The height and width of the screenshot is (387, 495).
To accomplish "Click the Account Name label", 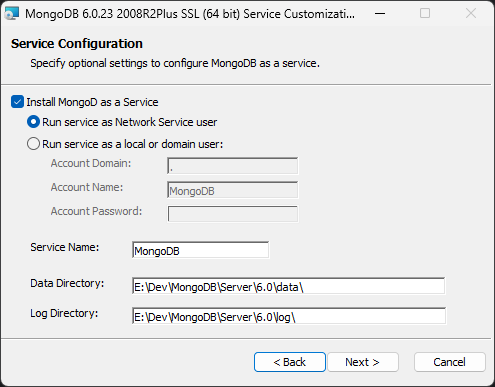I will 87,187.
